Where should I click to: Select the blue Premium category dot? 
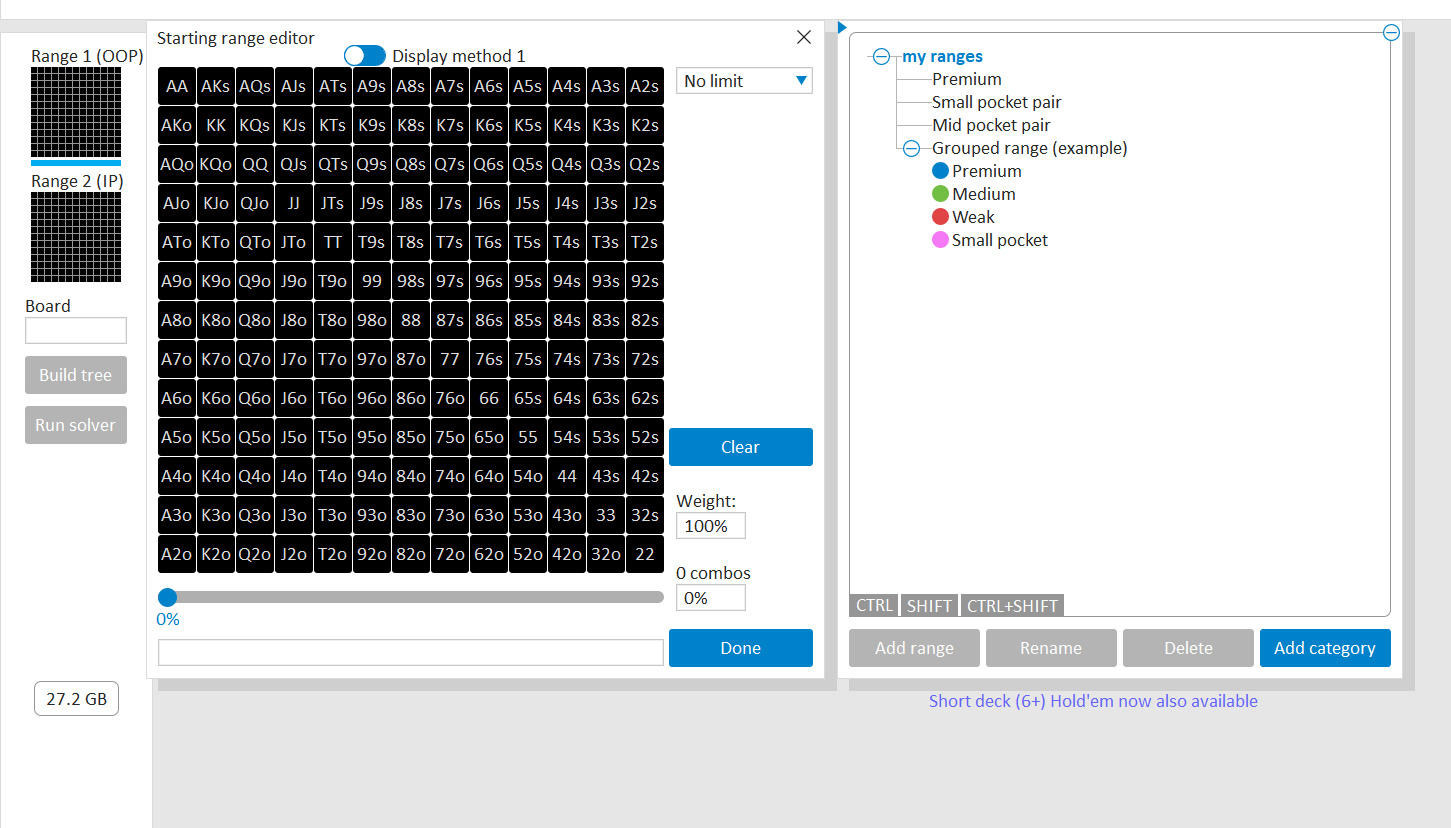[x=940, y=171]
